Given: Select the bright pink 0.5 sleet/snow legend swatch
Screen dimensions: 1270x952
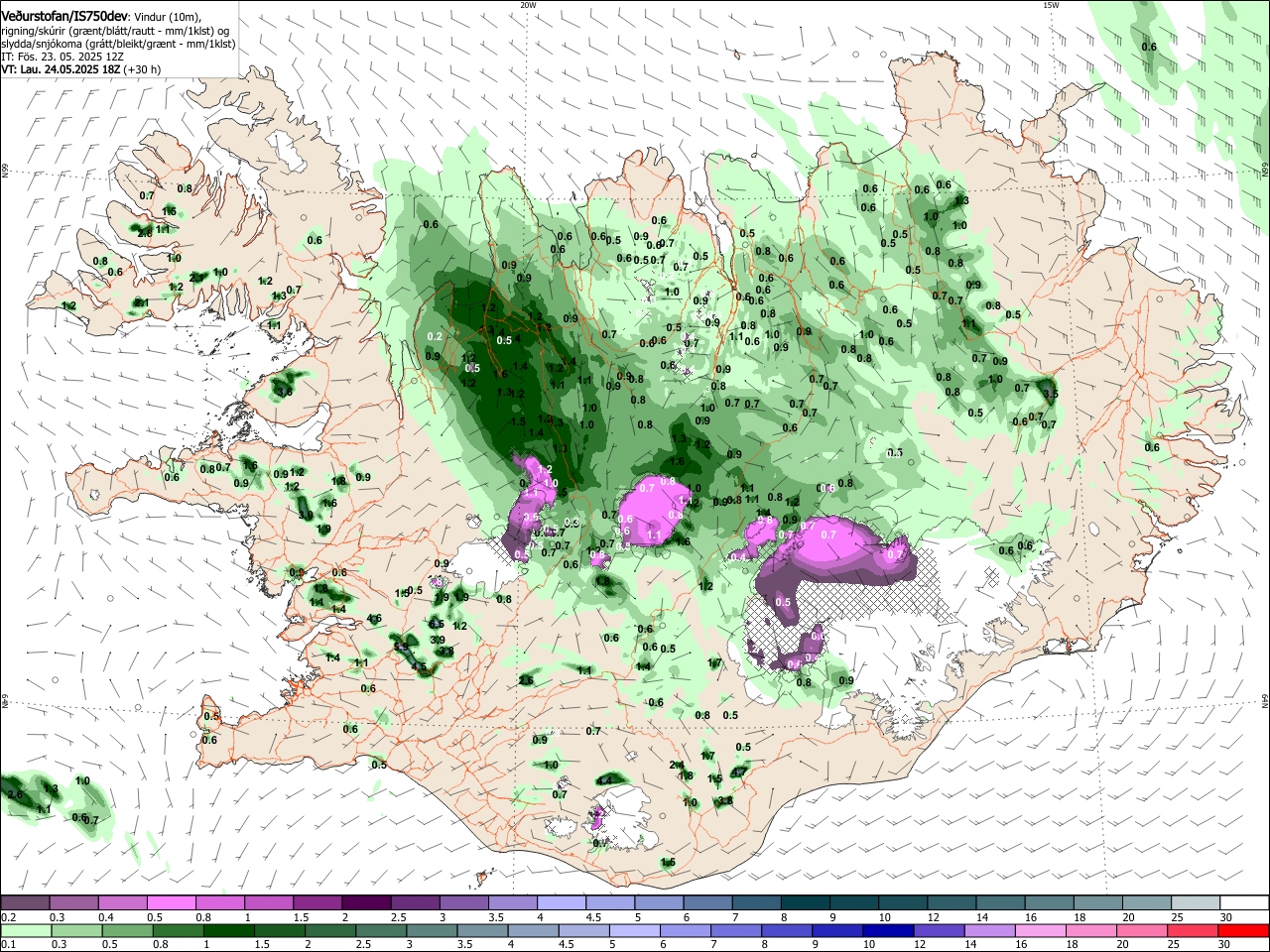Looking at the screenshot, I should [171, 902].
